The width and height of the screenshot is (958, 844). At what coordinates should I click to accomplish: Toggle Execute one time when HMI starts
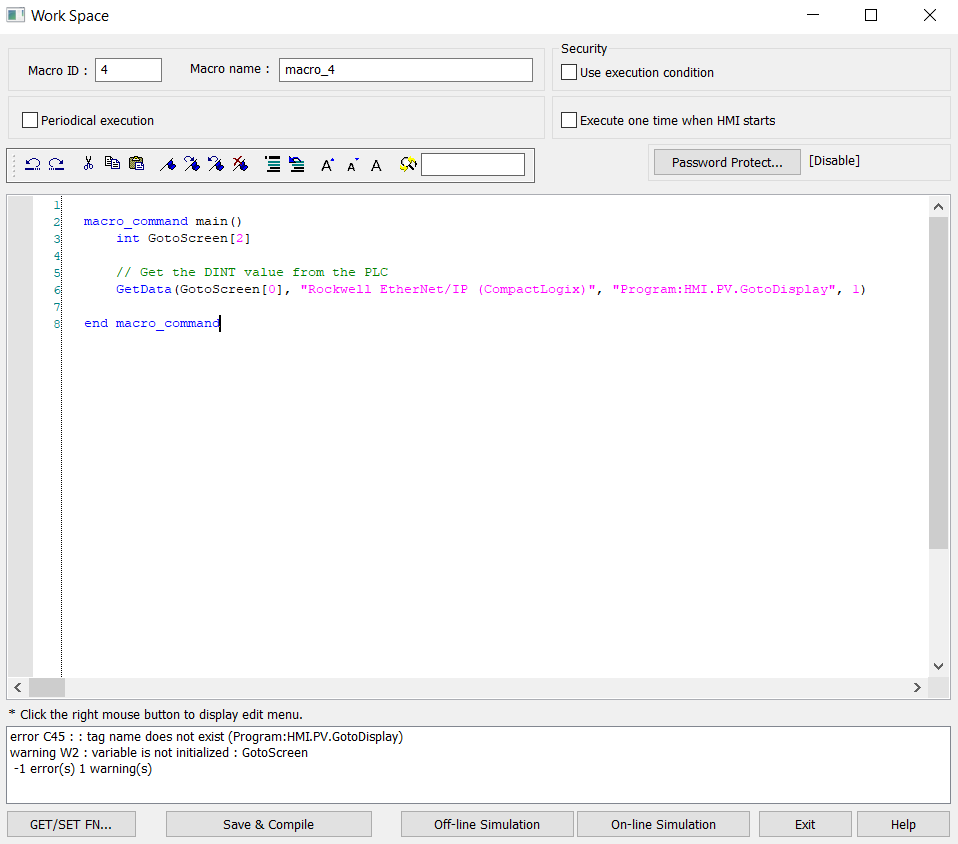pos(569,120)
